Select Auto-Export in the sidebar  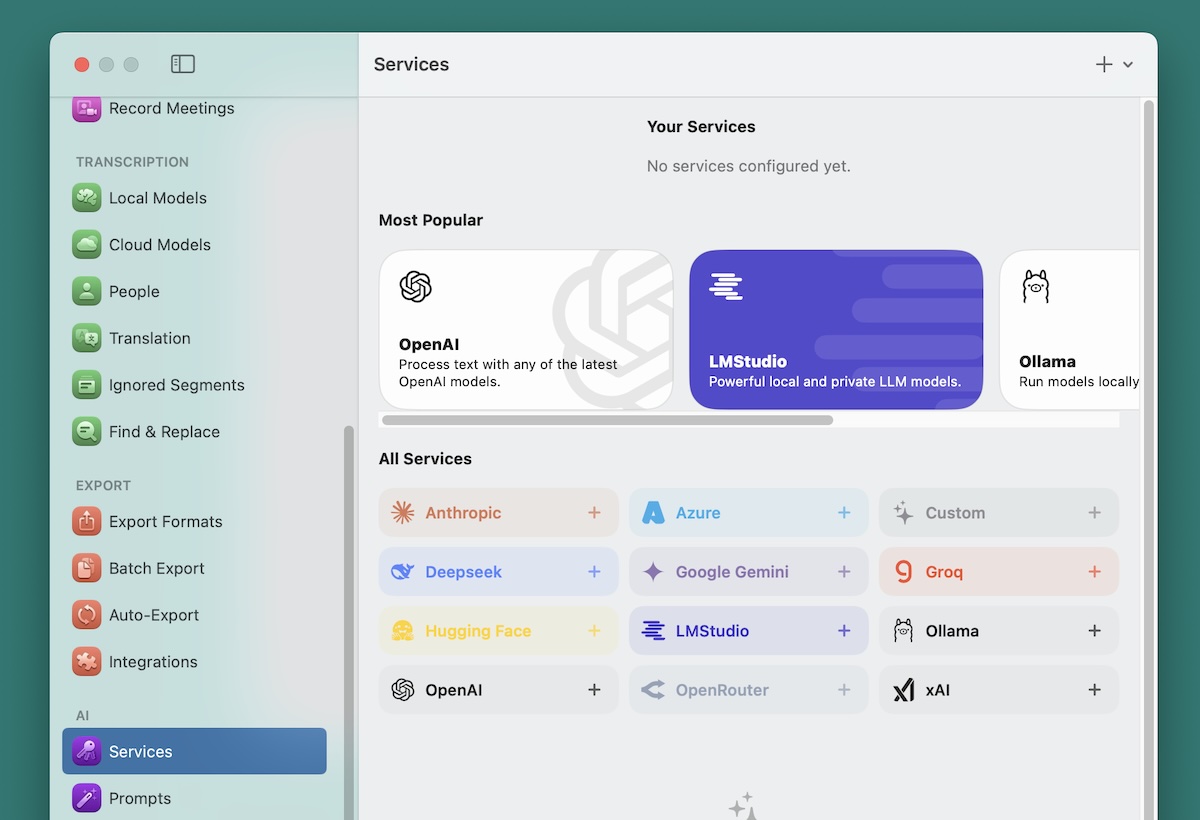point(194,615)
